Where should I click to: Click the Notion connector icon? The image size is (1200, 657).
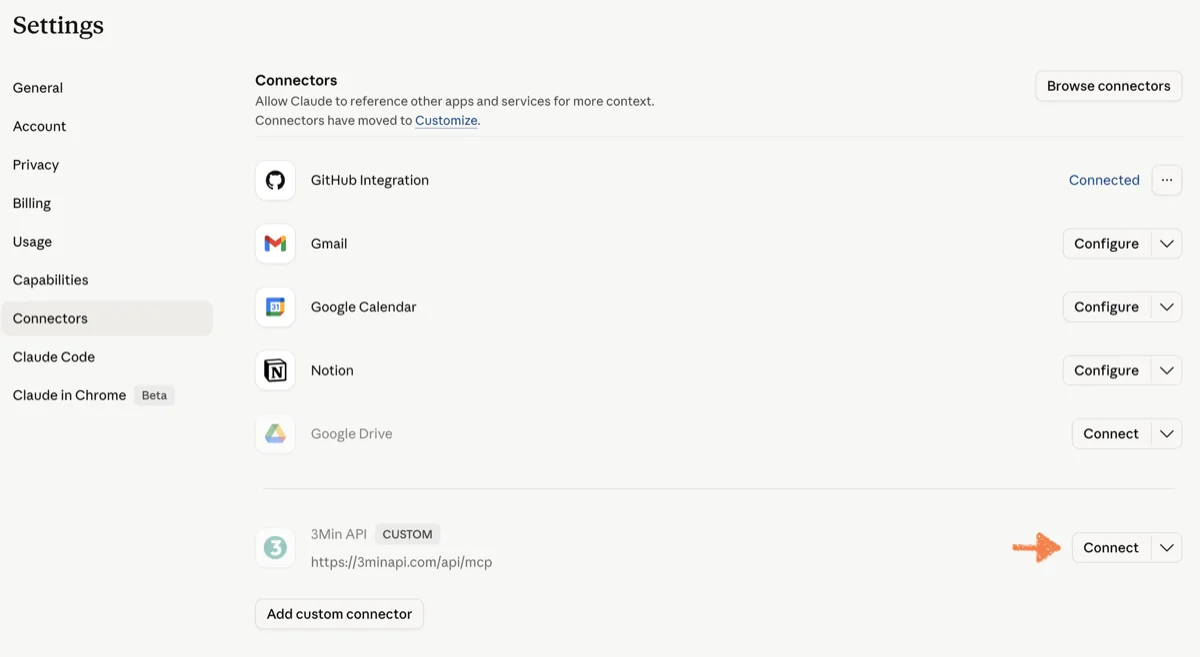[275, 371]
